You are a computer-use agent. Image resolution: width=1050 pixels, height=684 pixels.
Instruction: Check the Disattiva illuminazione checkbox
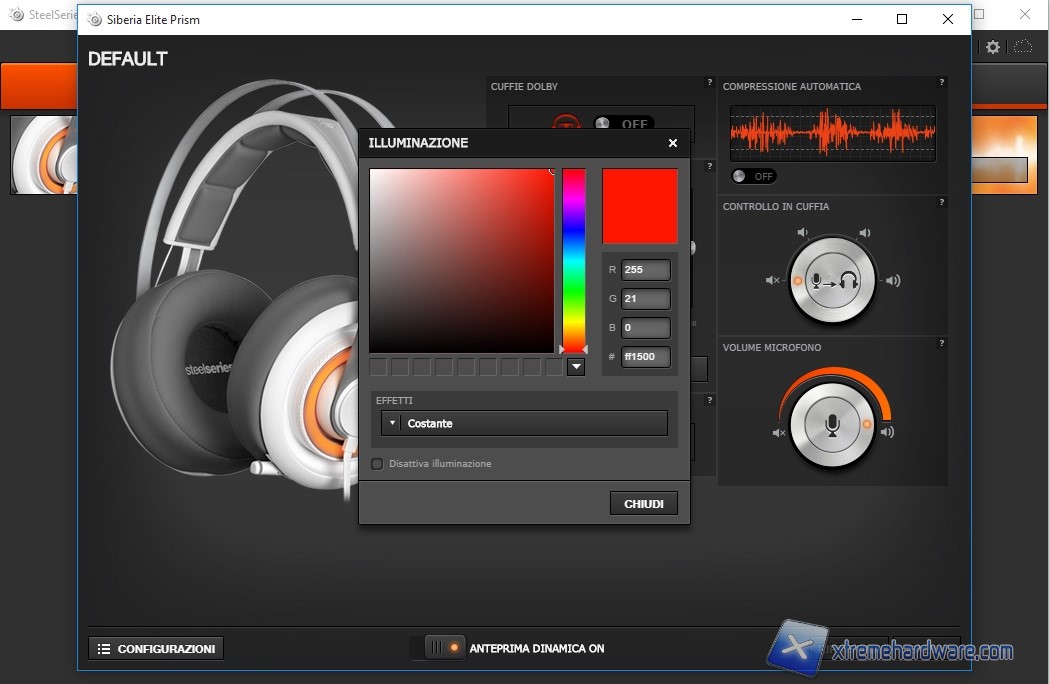pos(377,464)
